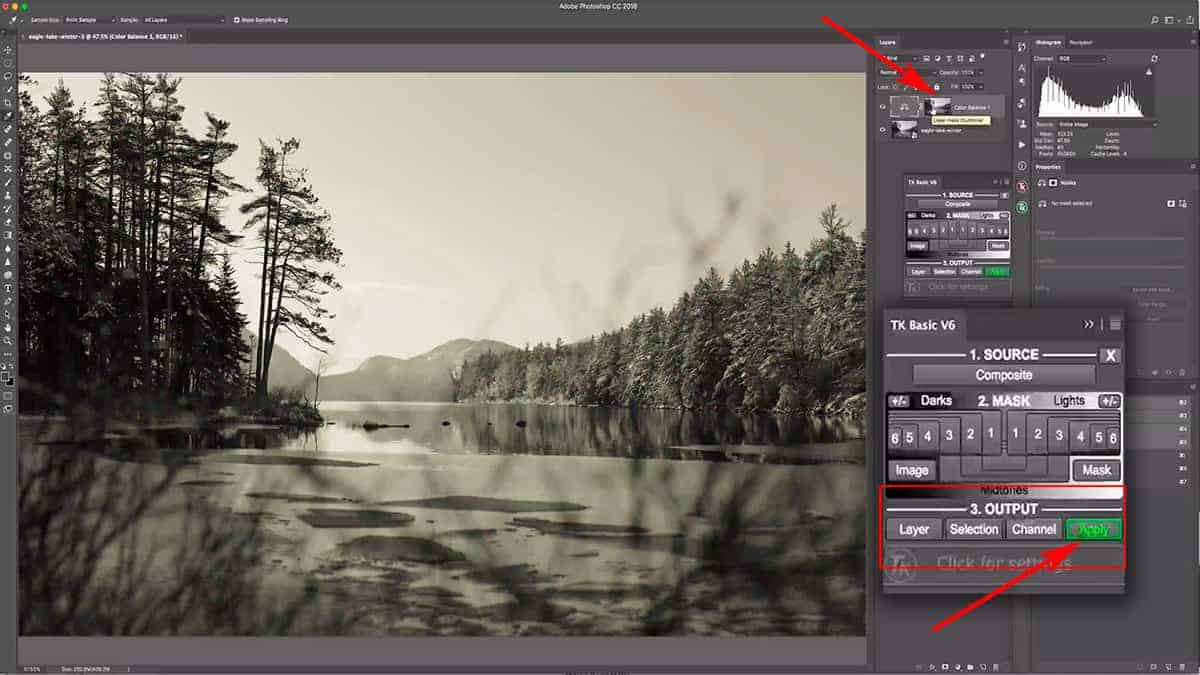Select the Blur tool
The height and width of the screenshot is (675, 1200).
(9, 248)
